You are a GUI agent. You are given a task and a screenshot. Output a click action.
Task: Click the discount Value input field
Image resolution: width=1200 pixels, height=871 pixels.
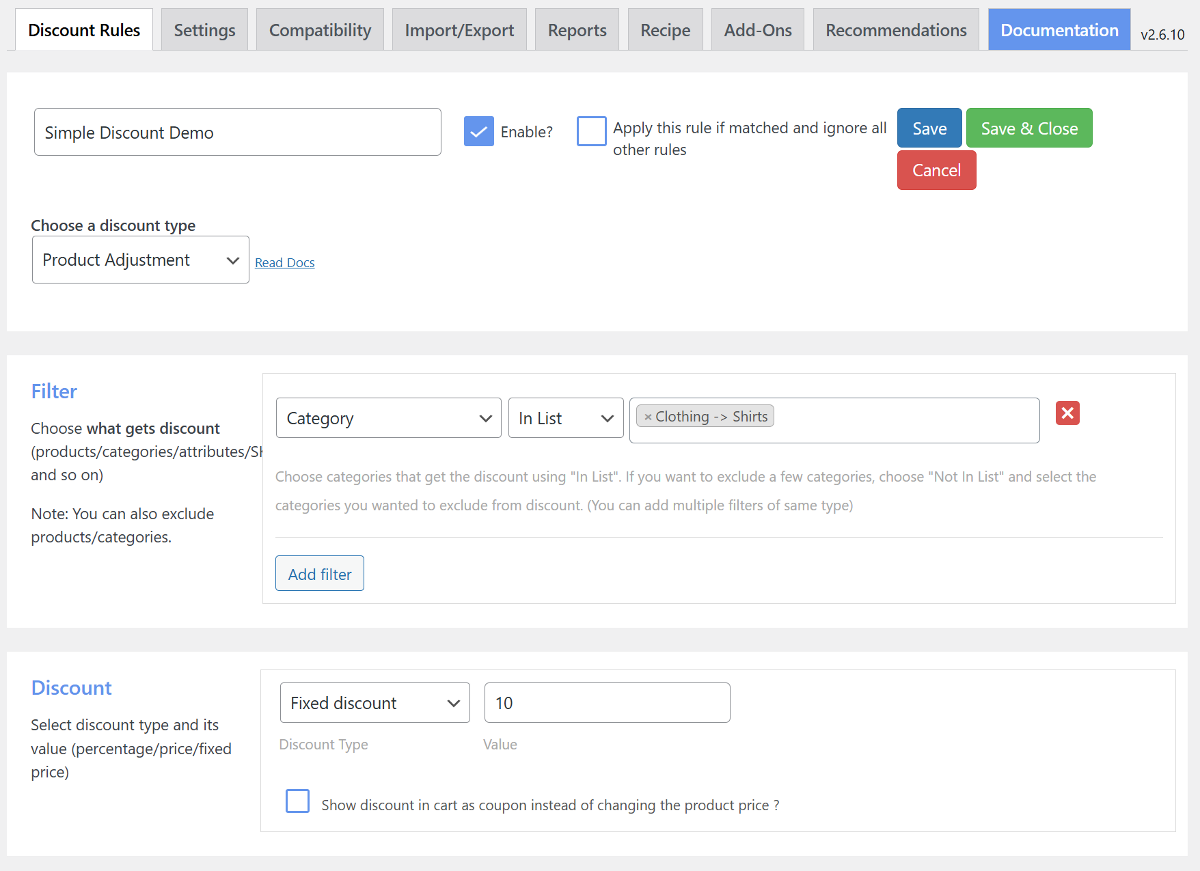(607, 703)
